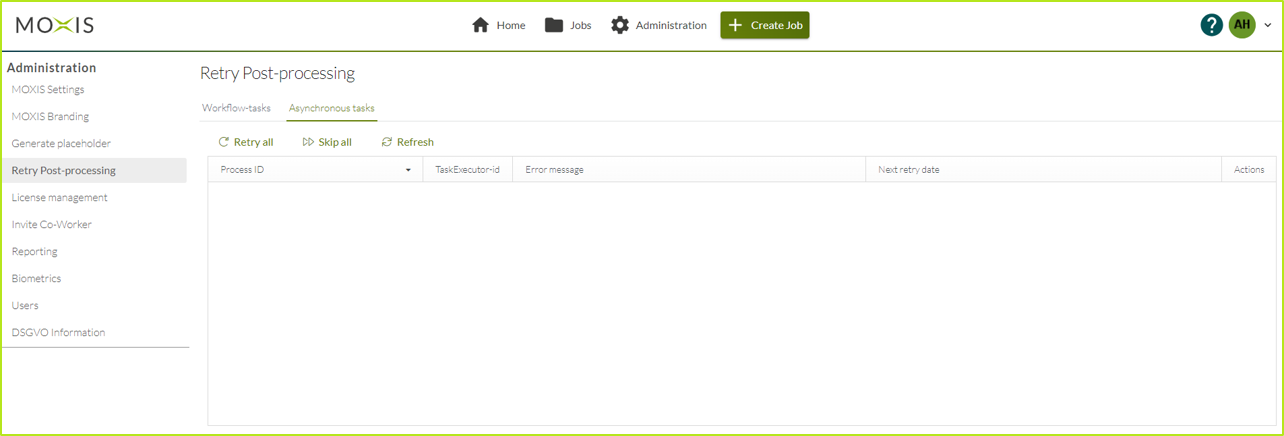The width and height of the screenshot is (1284, 436).
Task: Click the Skip all icon button
Action: pos(308,142)
